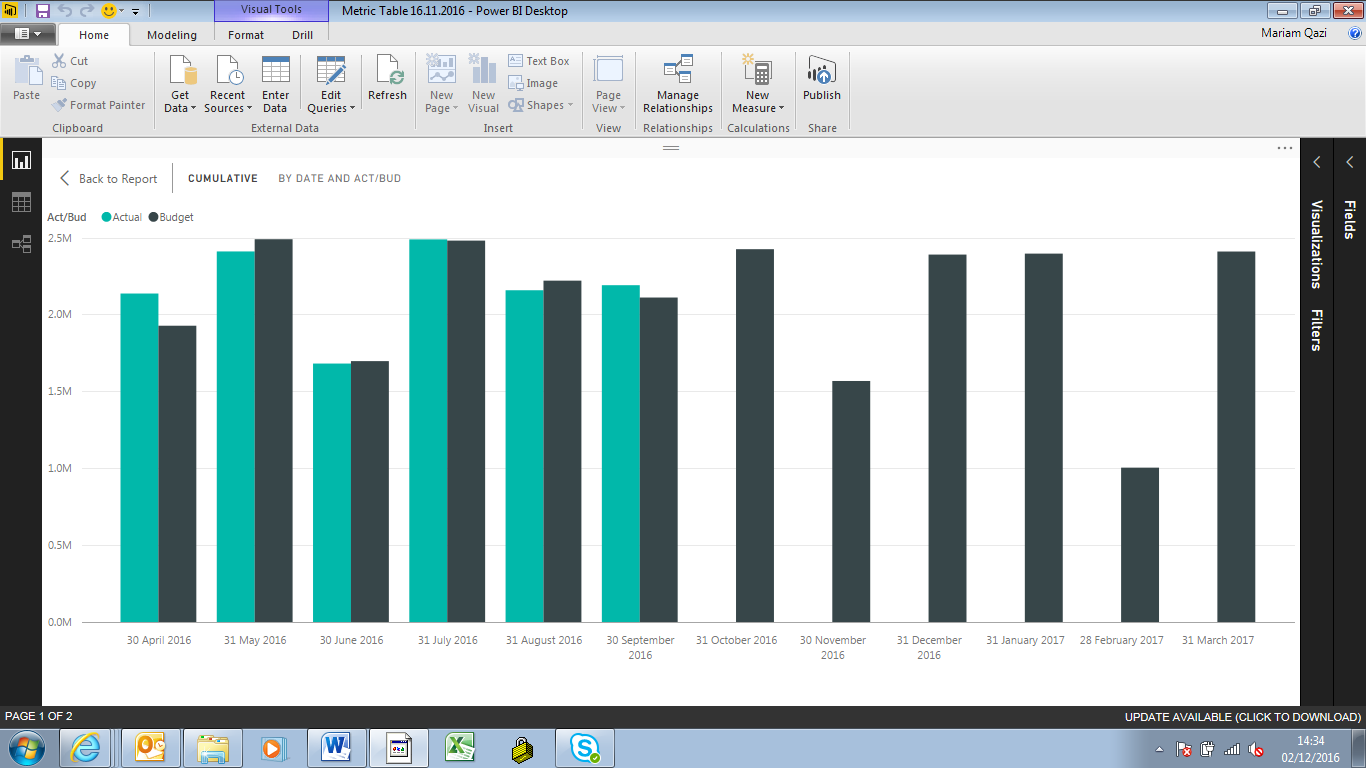
Task: Open the Format ribbon tab
Action: 246,35
